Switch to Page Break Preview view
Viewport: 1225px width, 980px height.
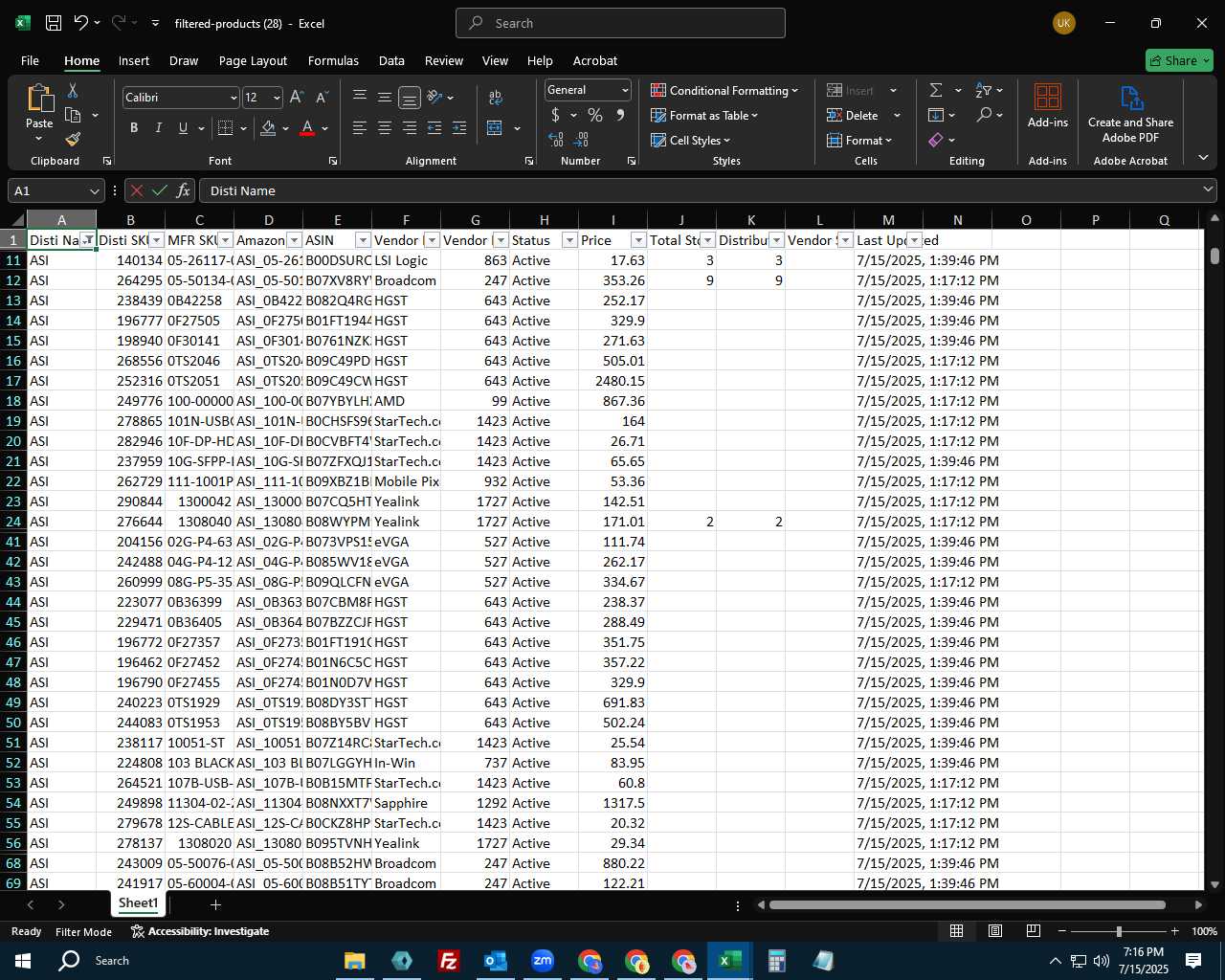coord(1034,931)
